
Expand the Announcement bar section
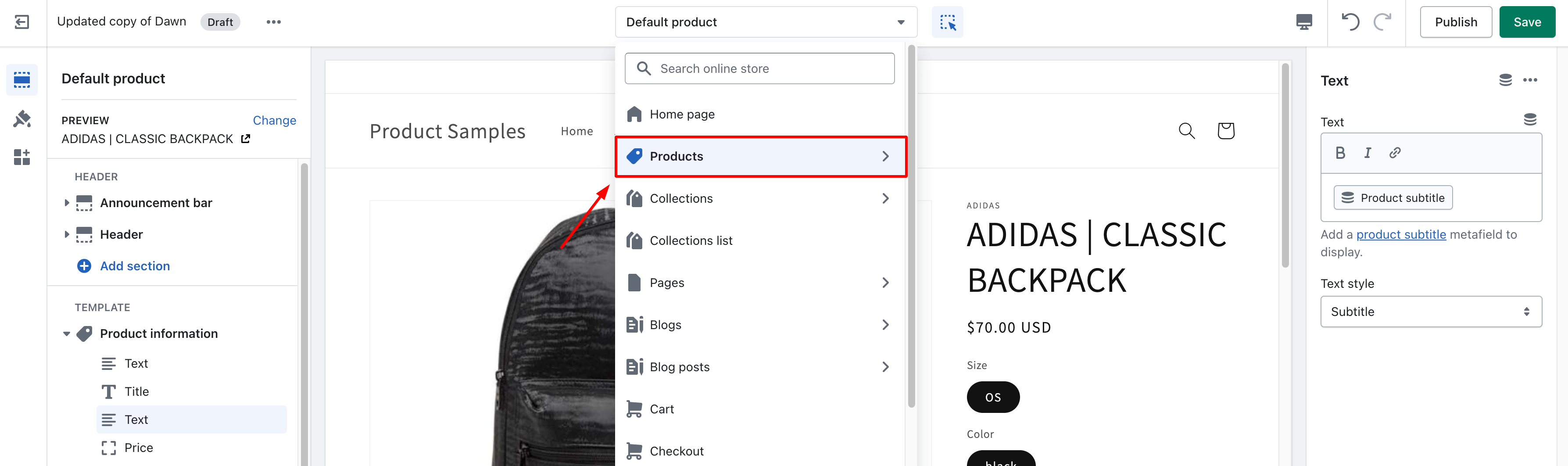click(x=66, y=203)
